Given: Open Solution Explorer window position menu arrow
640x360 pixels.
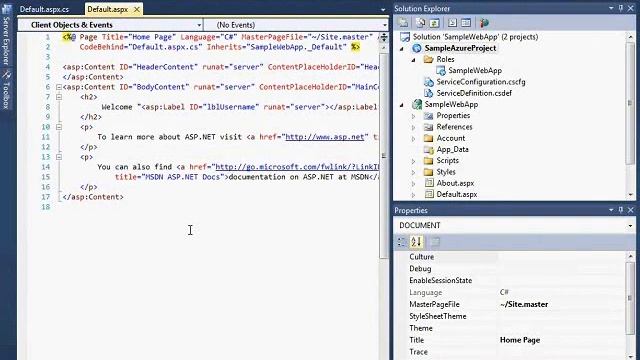Looking at the screenshot, I should (611, 8).
